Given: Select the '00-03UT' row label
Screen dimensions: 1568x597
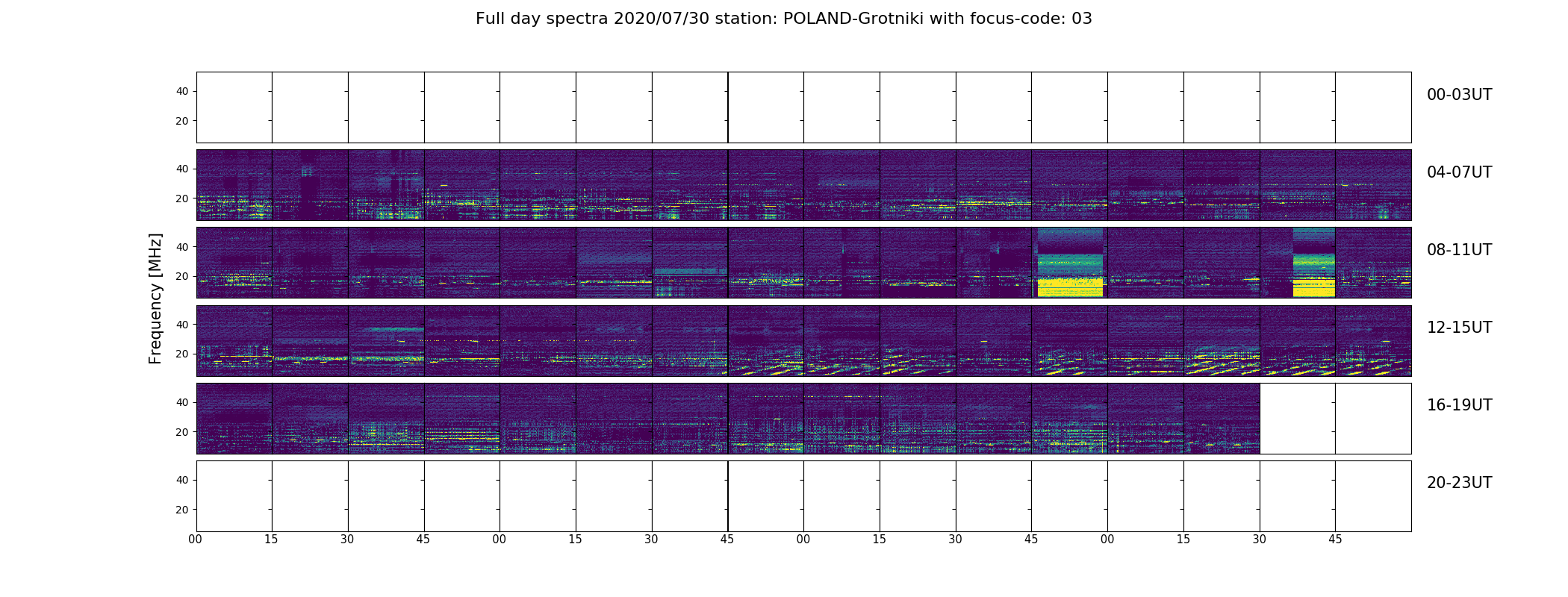Looking at the screenshot, I should tap(1459, 95).
